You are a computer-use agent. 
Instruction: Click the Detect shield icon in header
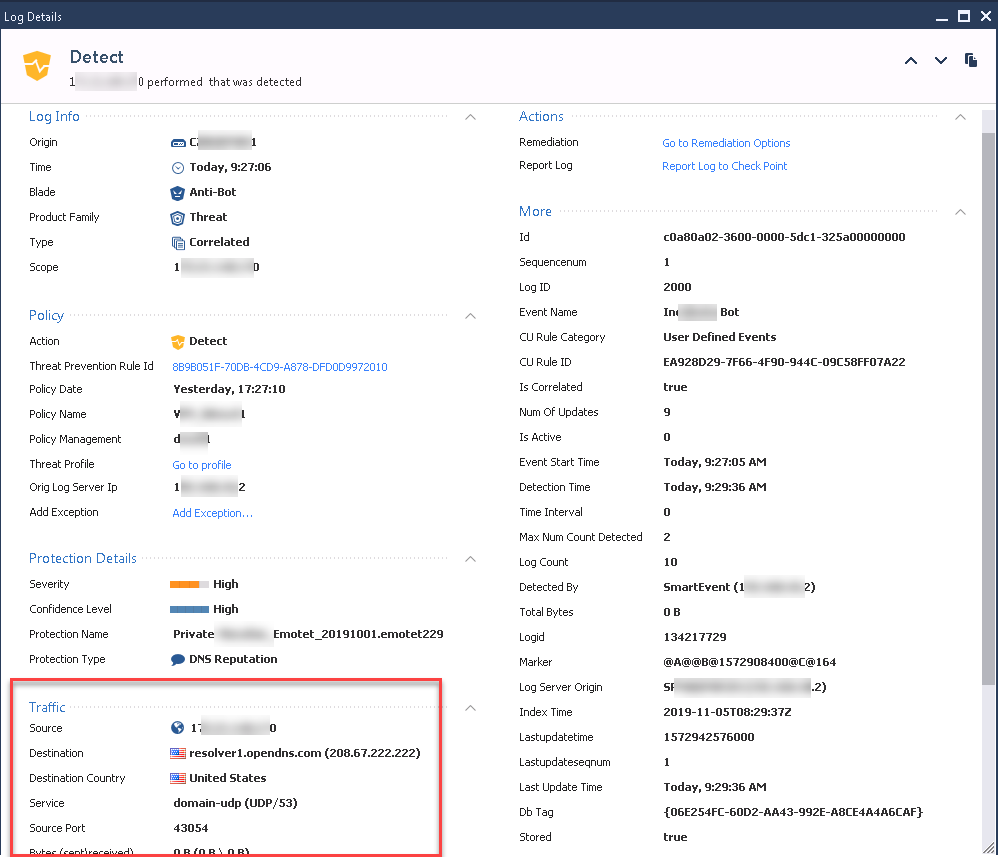click(37, 67)
